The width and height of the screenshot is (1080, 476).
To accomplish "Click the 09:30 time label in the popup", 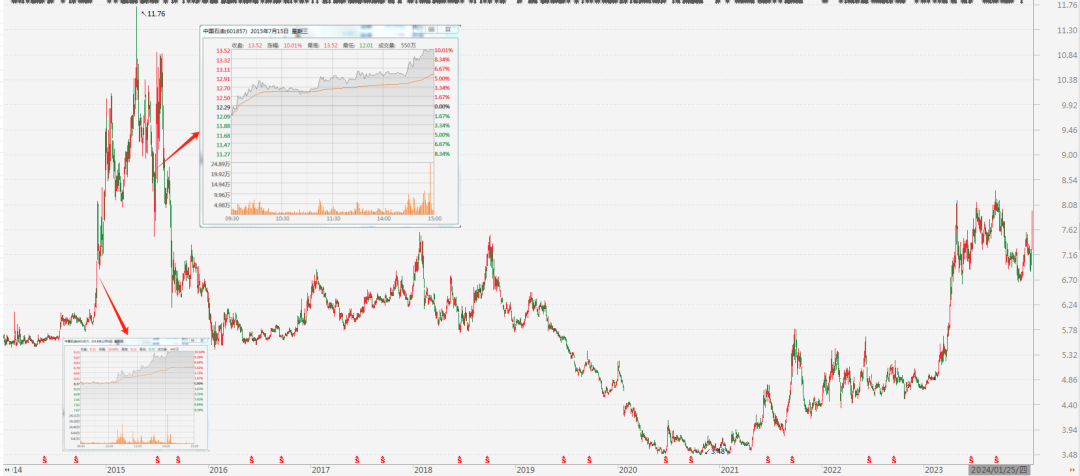I will point(232,218).
